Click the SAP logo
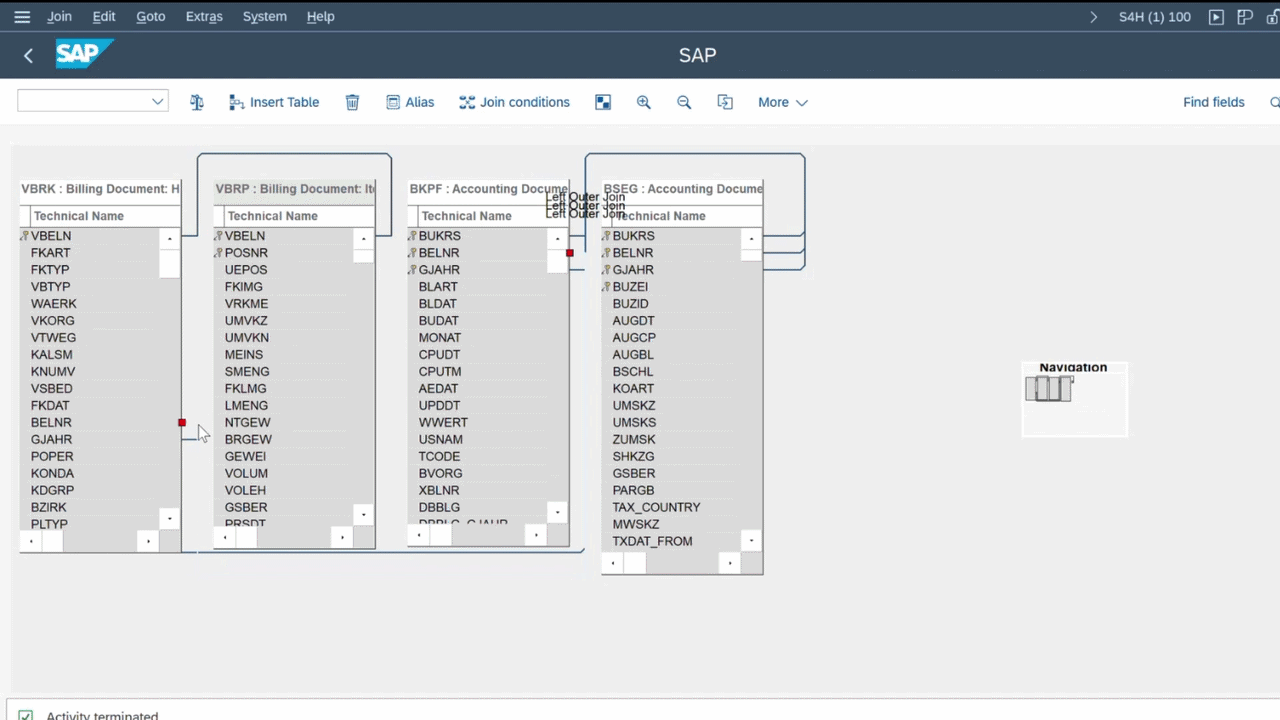1280x720 pixels. pos(84,54)
